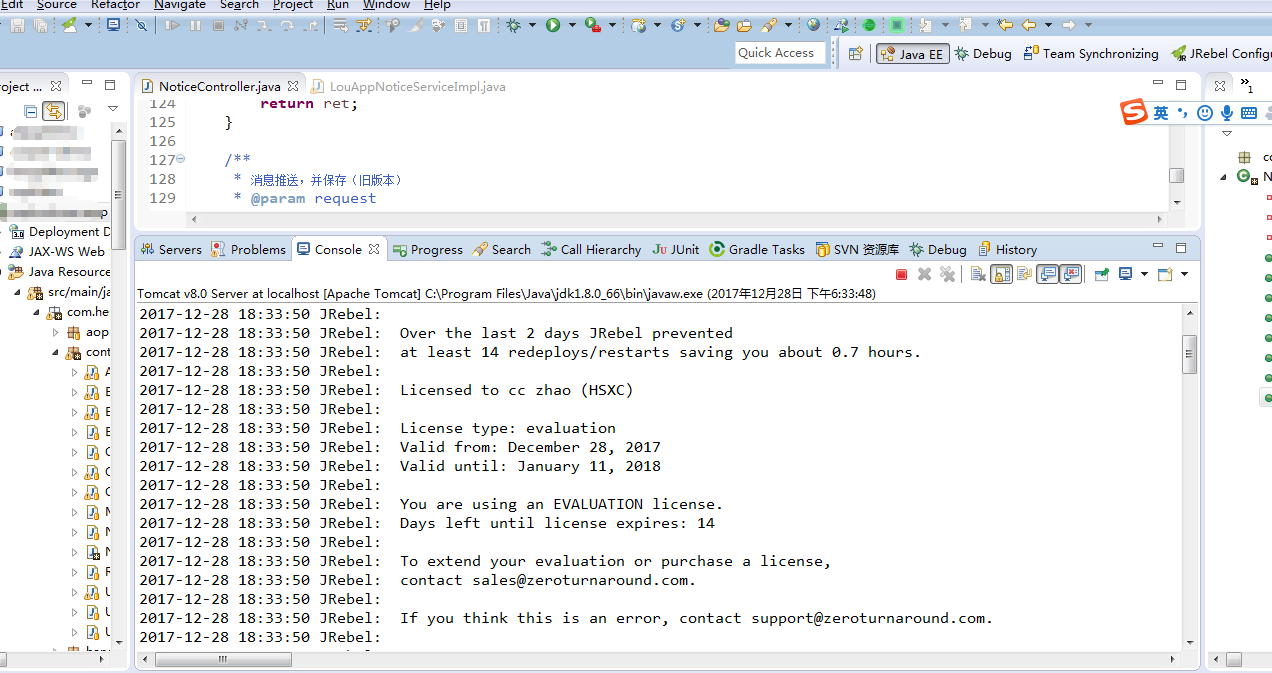
Task: Click the Quick Access search field
Action: click(780, 53)
